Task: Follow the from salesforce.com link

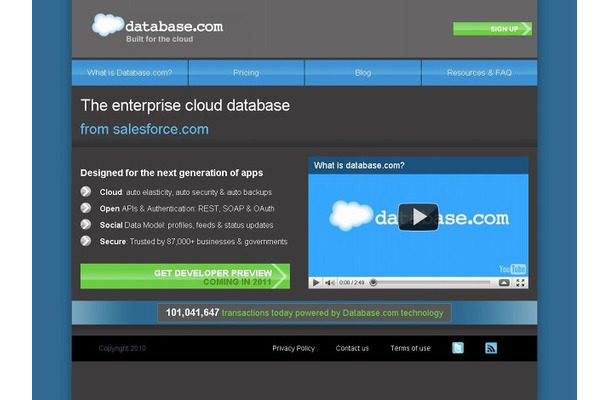Action: [144, 129]
